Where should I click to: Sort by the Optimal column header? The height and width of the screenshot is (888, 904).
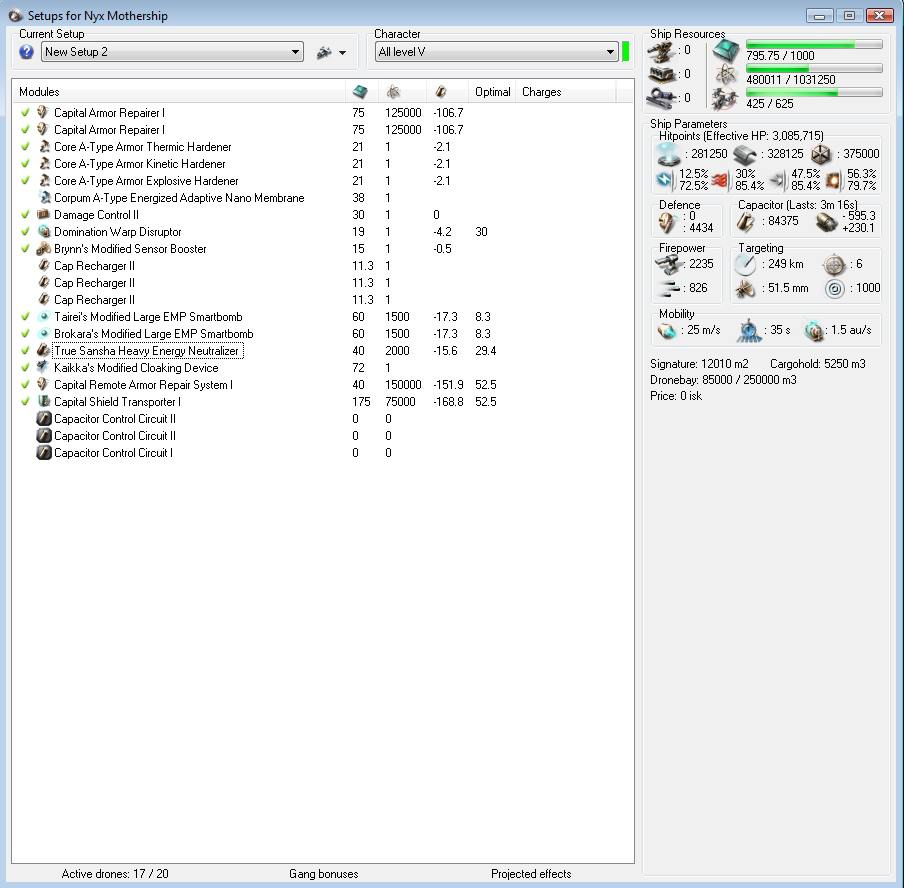pos(492,92)
